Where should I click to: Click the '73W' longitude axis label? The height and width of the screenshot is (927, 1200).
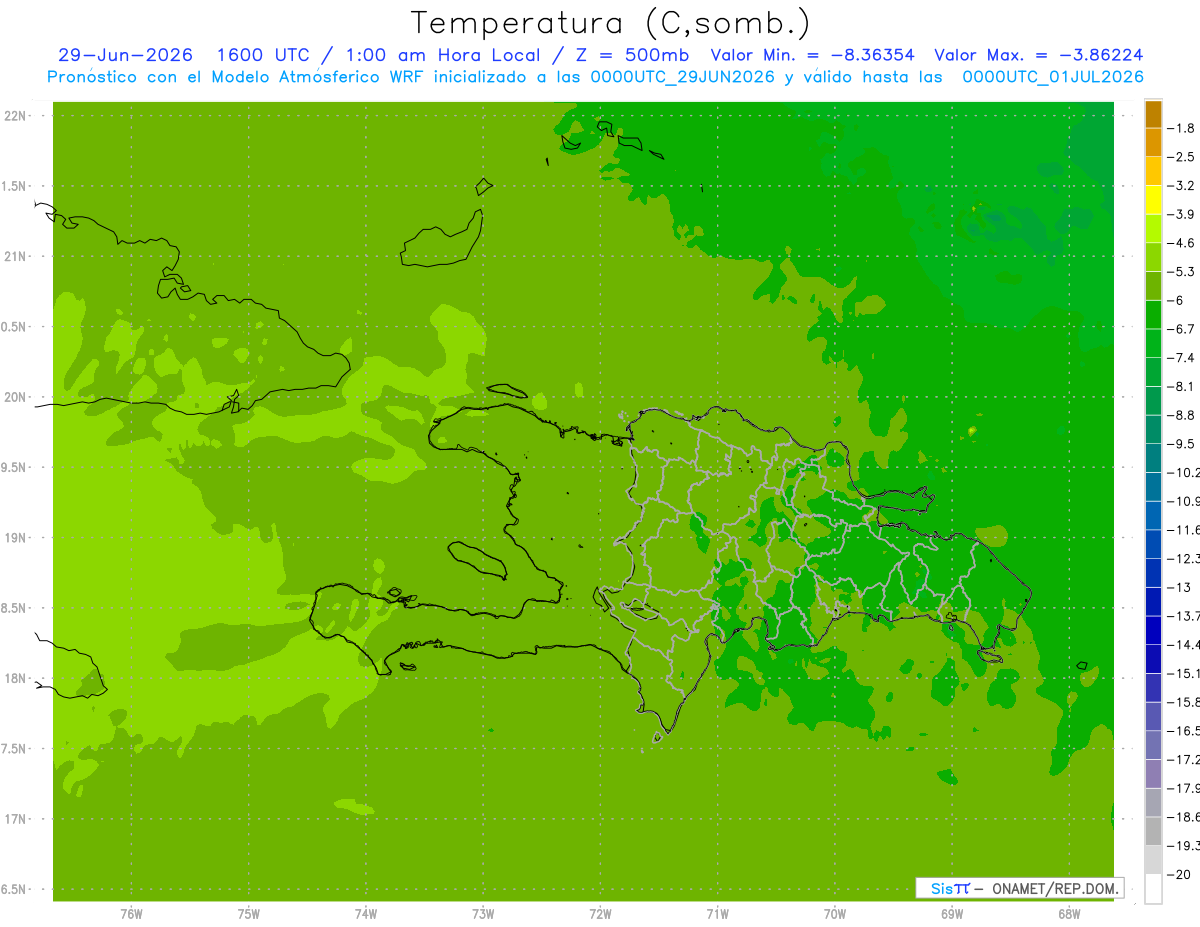(x=483, y=913)
